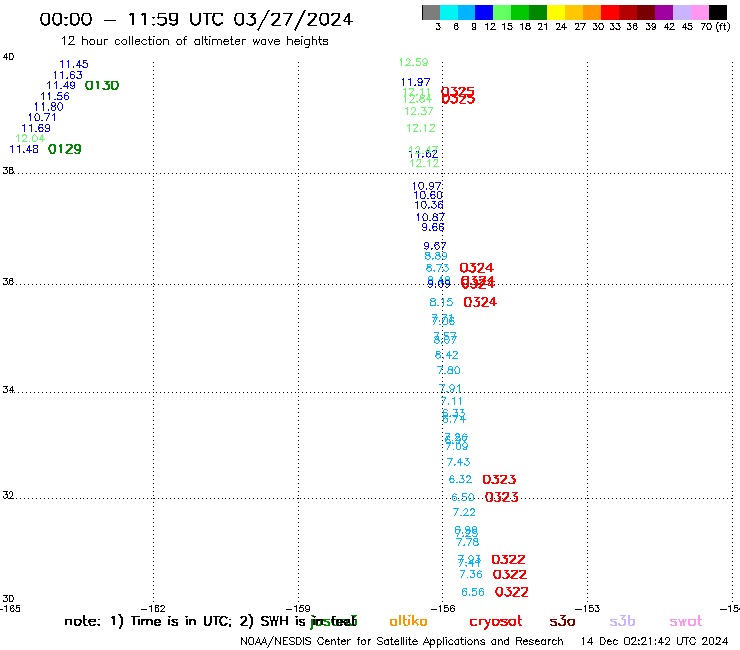Click the topmost value 12.59
The width and height of the screenshot is (740, 650).
pyautogui.click(x=413, y=62)
